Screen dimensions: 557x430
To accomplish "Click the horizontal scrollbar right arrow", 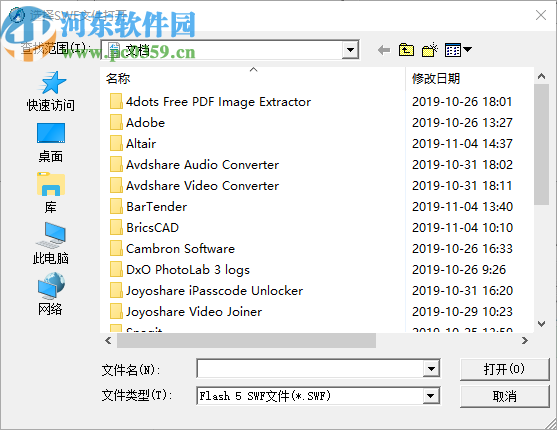I will 525,340.
